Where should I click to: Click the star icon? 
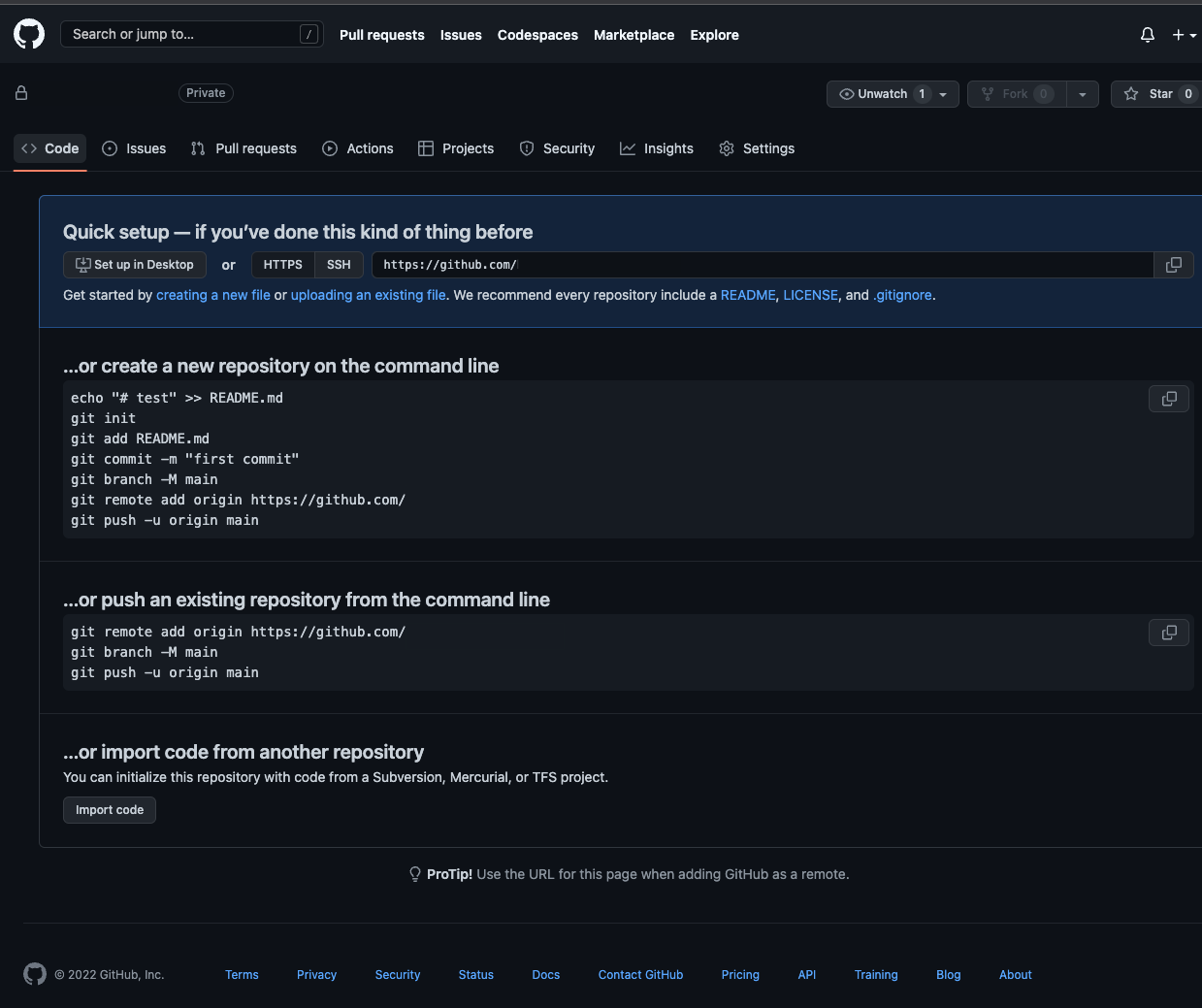(x=1131, y=94)
